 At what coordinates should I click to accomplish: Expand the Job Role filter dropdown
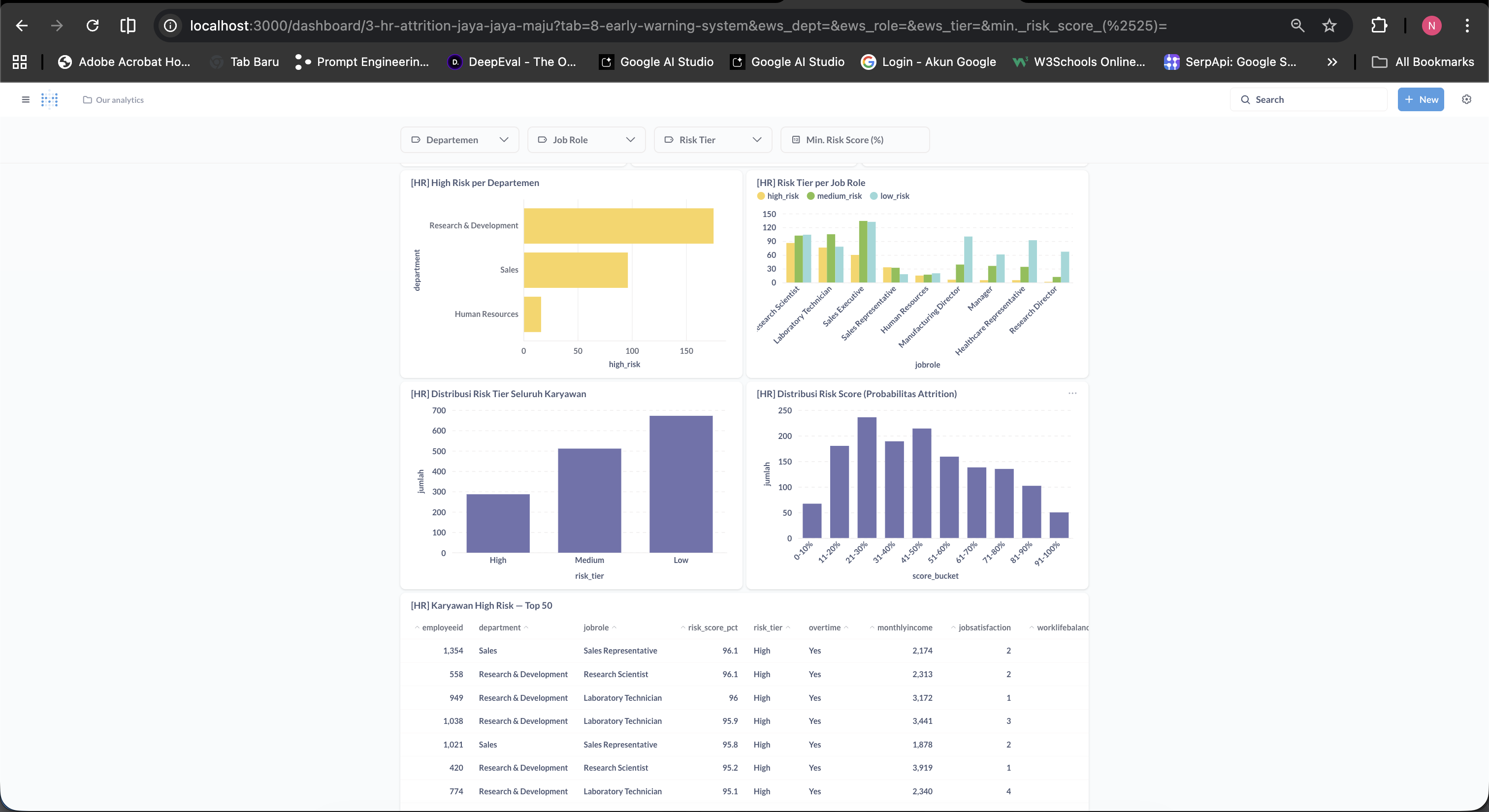[x=586, y=140]
